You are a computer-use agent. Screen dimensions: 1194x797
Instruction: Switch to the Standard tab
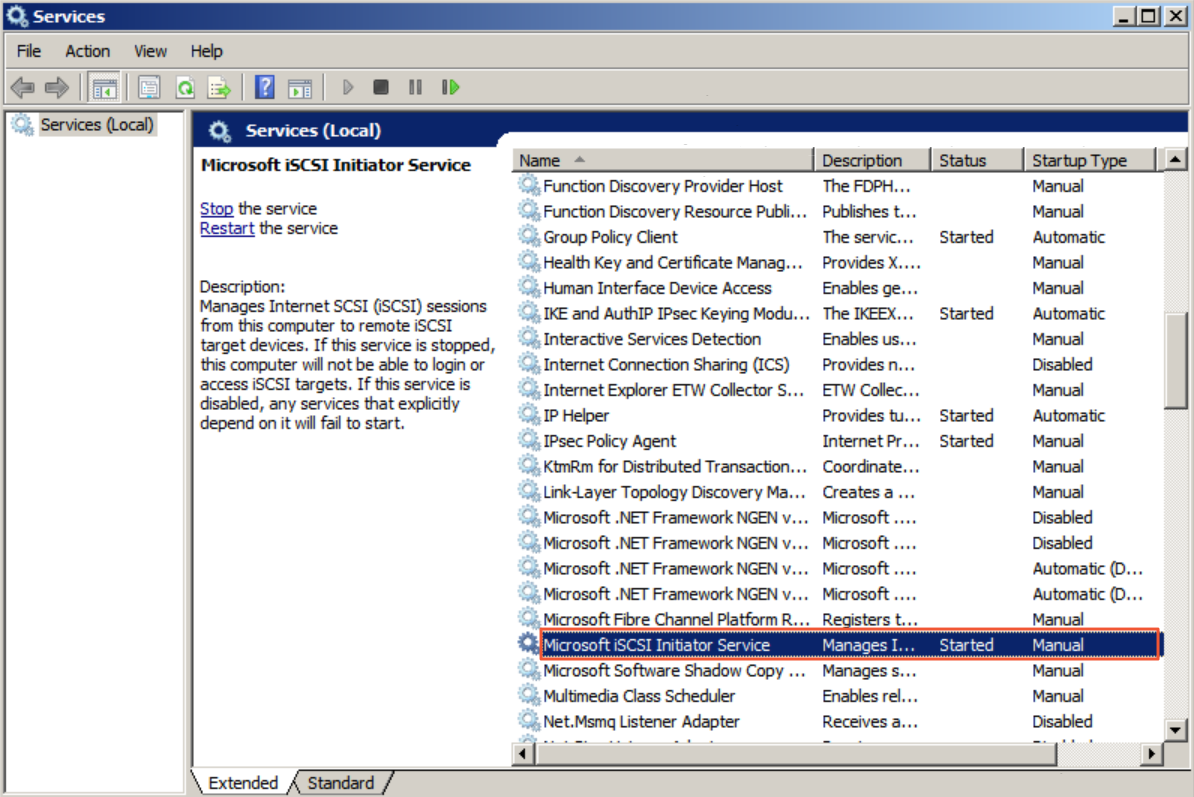click(341, 783)
